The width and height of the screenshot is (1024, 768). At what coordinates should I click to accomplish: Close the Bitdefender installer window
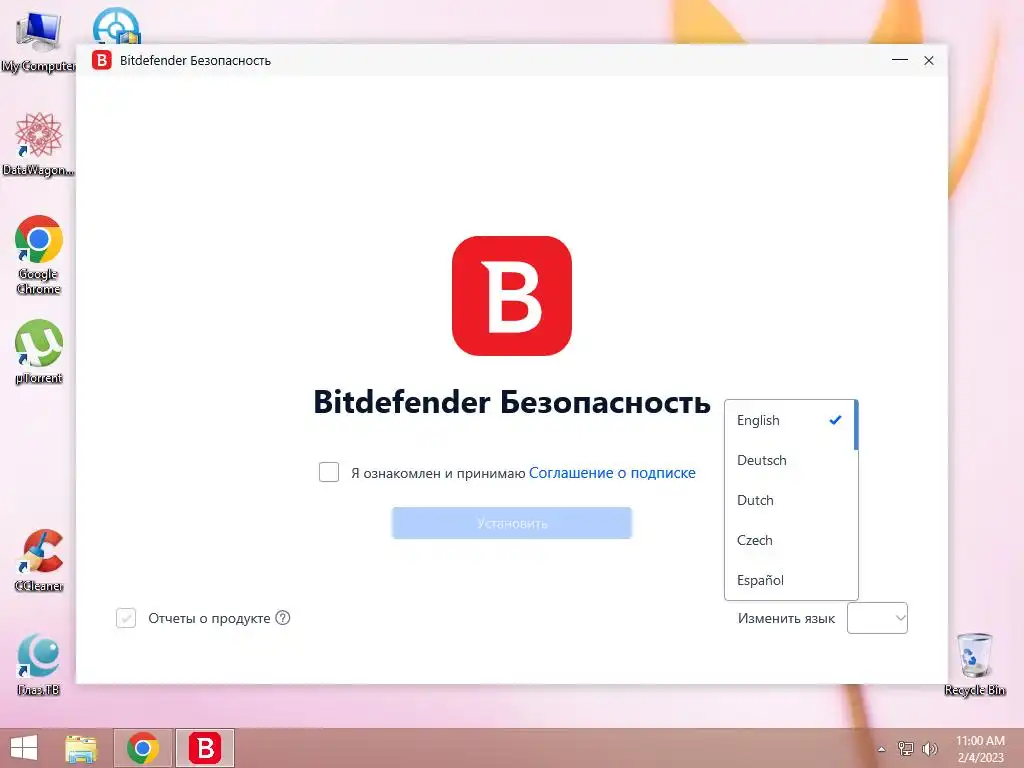[x=929, y=60]
